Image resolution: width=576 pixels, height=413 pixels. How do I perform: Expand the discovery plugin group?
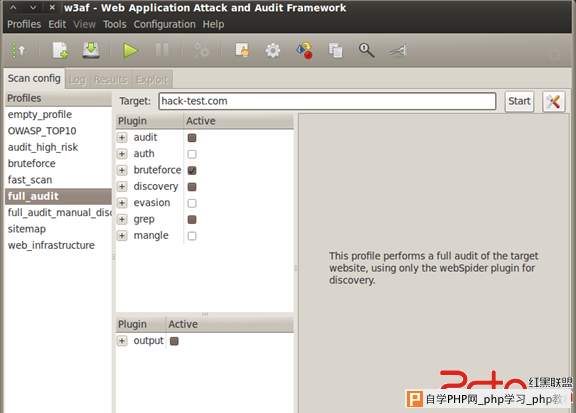122,187
